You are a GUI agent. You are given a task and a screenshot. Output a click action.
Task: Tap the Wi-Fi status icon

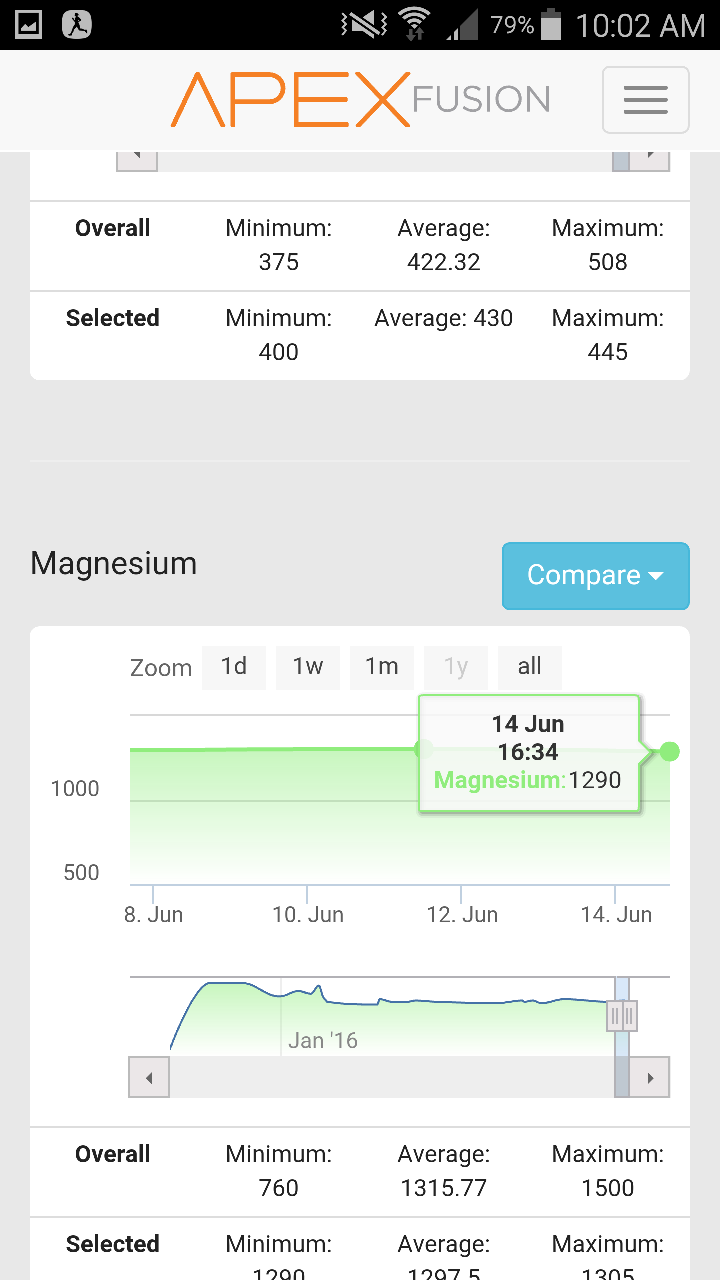tap(413, 25)
